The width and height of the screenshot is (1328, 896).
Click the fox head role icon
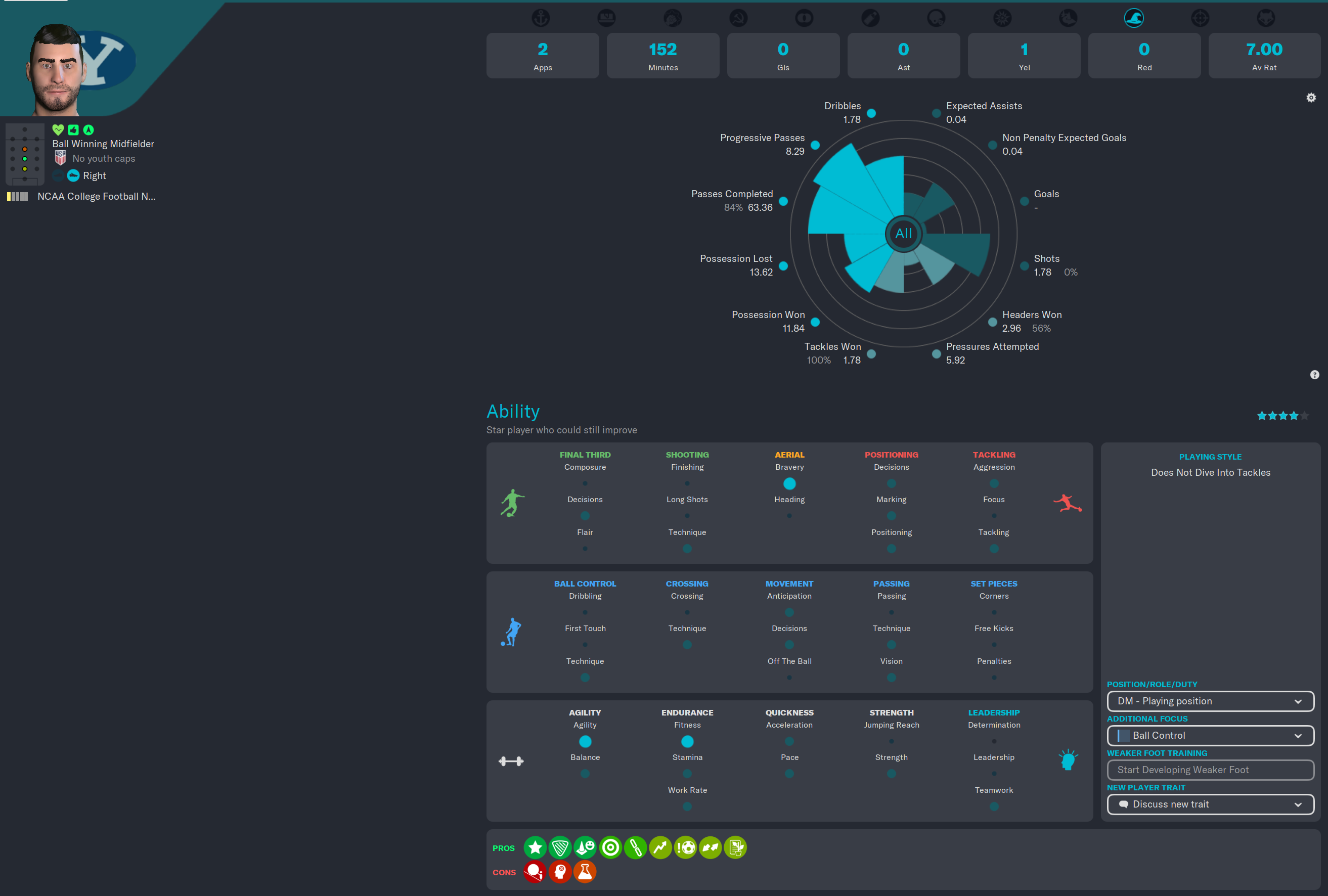1266,18
